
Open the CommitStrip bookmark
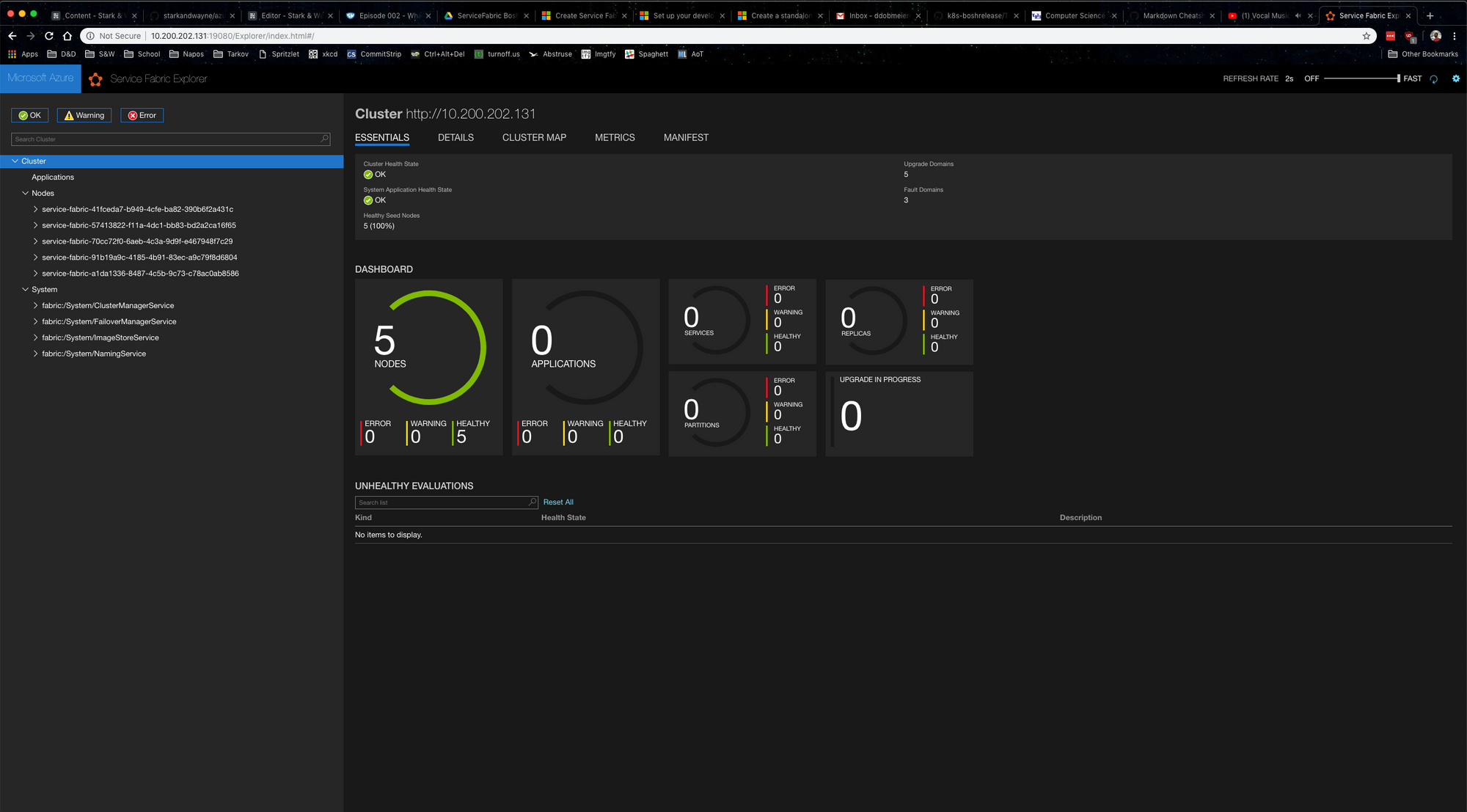pos(374,54)
